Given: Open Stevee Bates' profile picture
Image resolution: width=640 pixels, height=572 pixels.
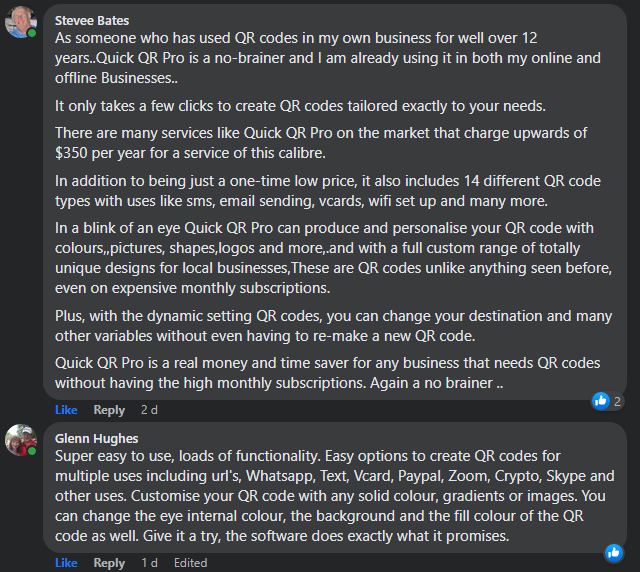Looking at the screenshot, I should (x=21, y=22).
